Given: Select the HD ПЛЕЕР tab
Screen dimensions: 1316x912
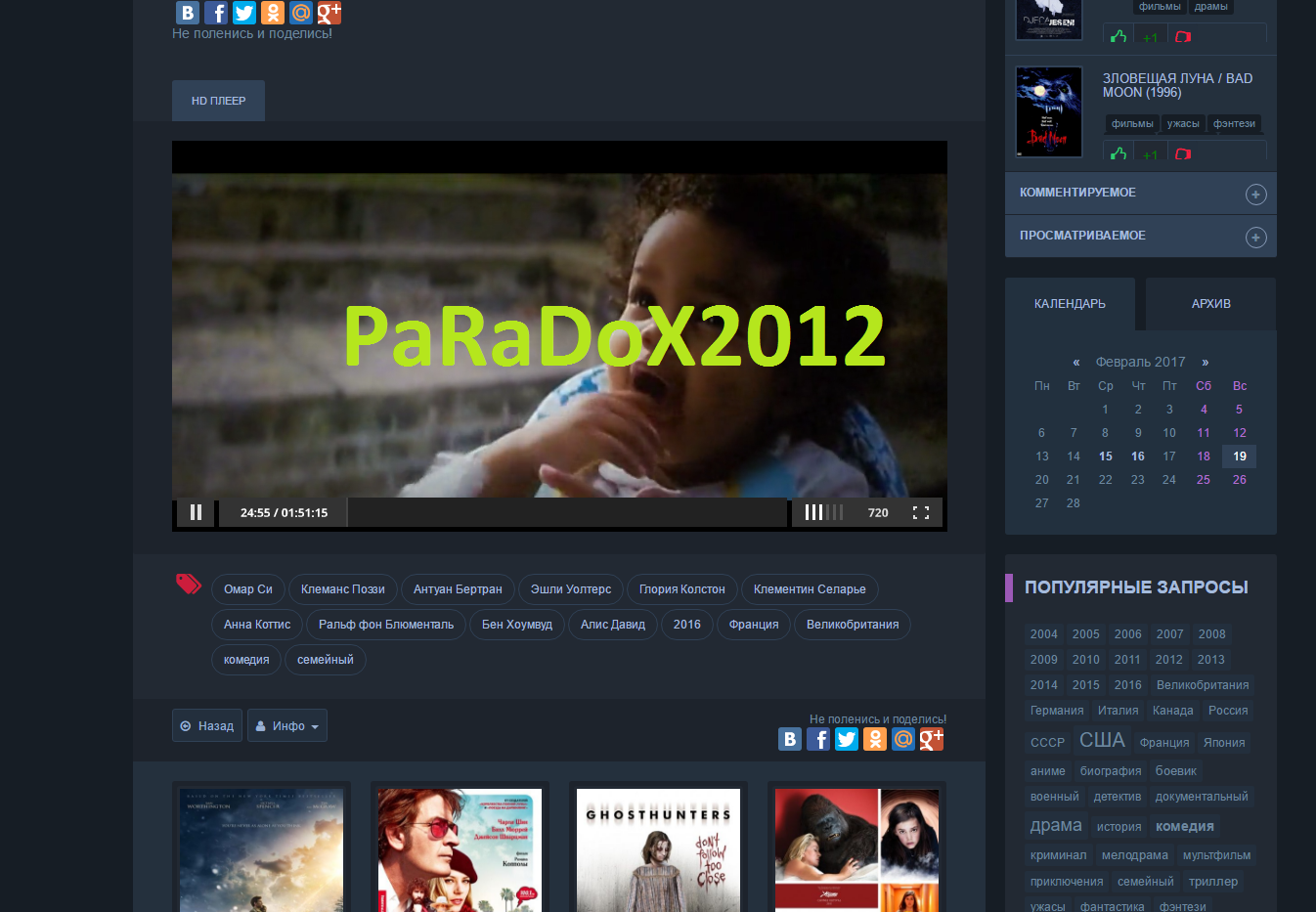Looking at the screenshot, I should pyautogui.click(x=218, y=101).
